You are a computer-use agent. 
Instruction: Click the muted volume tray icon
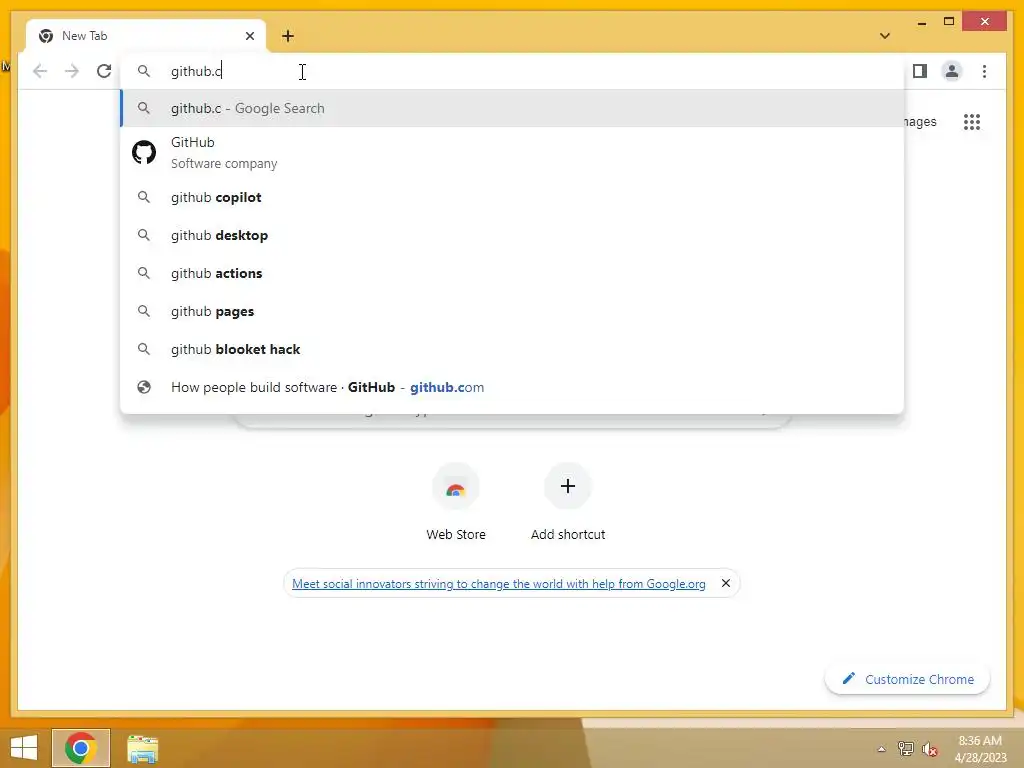tap(929, 749)
